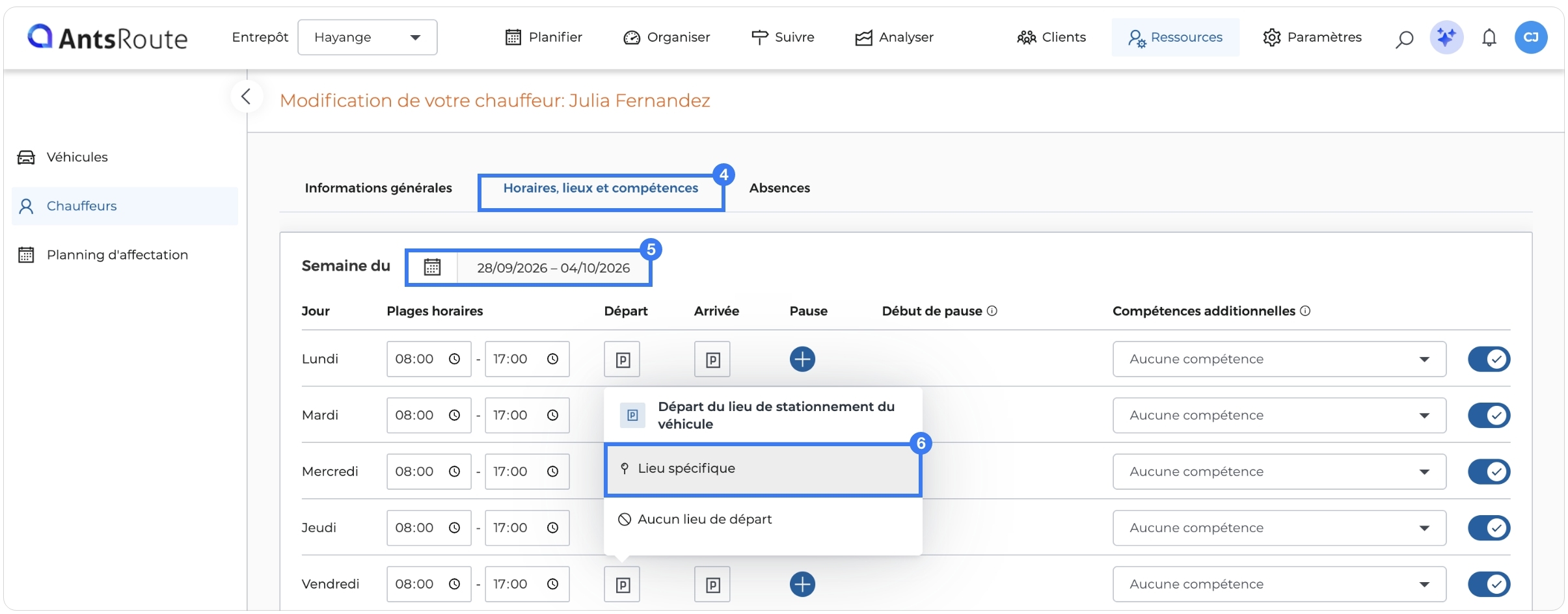This screenshot has height=614, width=1568.
Task: Expand the Entrepôt Hayange dropdown
Action: (368, 37)
